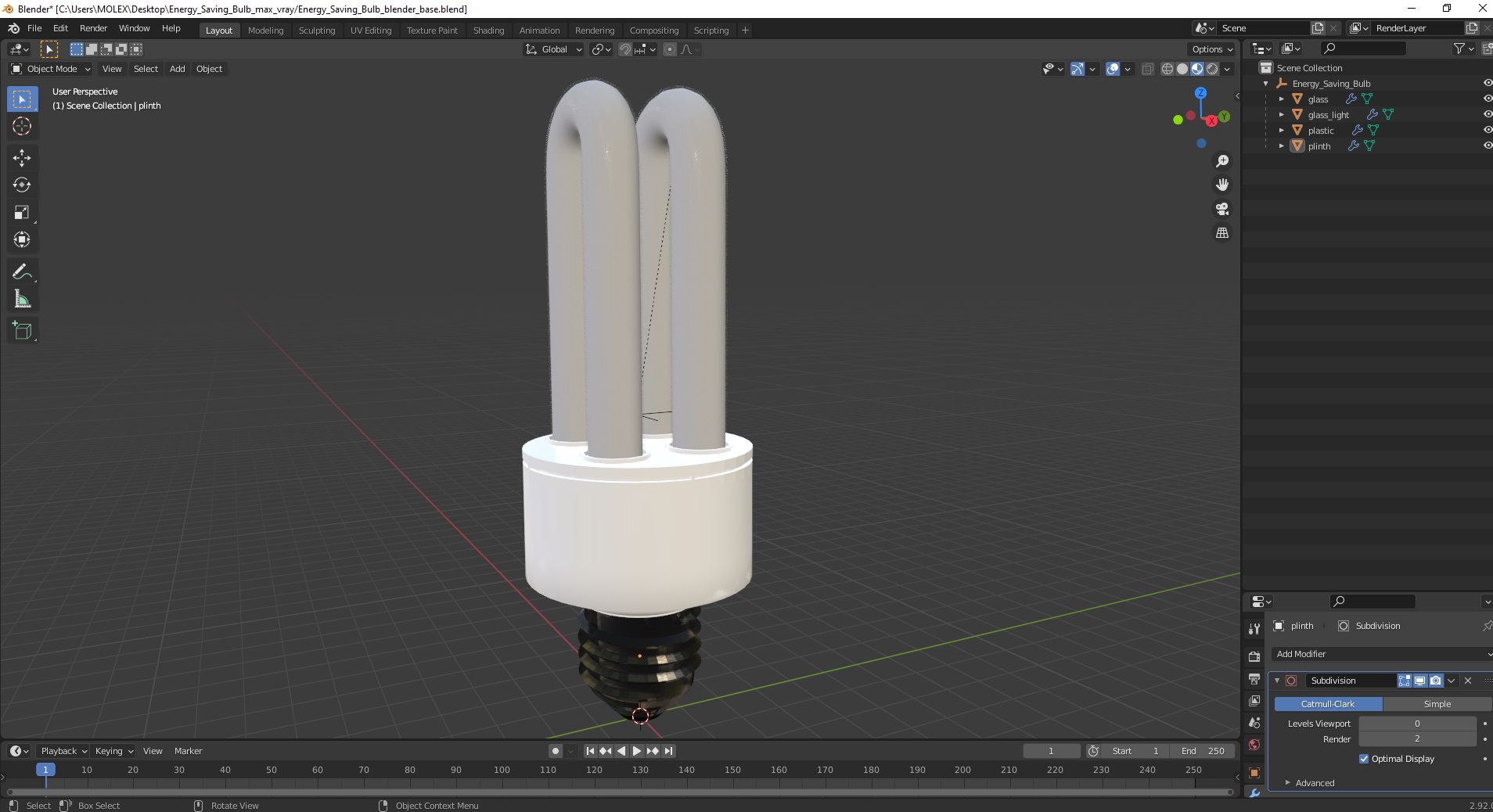Expand the glass object tree row
Image resolution: width=1493 pixels, height=812 pixels.
click(x=1281, y=99)
